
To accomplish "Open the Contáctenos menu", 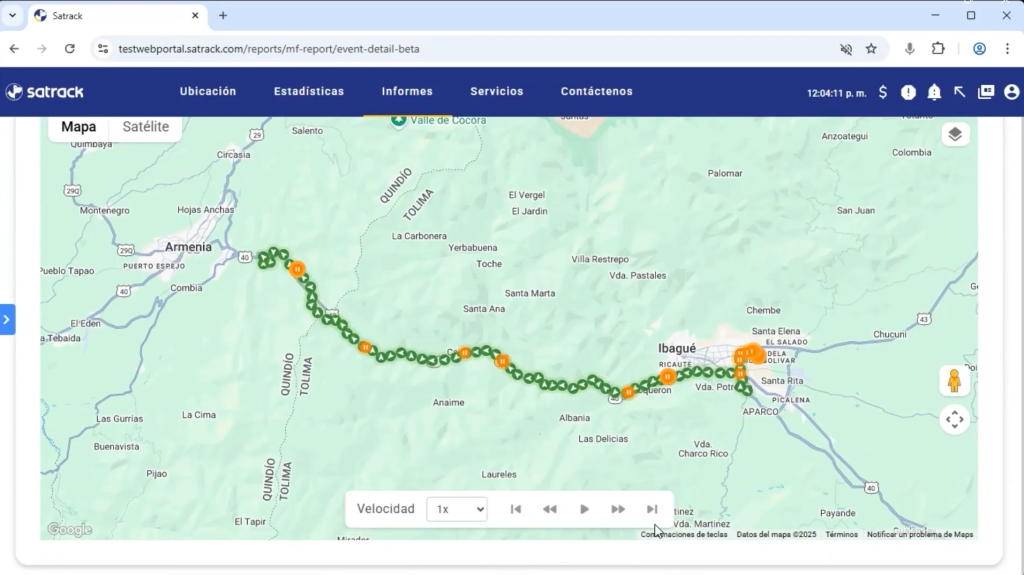I will point(596,91).
